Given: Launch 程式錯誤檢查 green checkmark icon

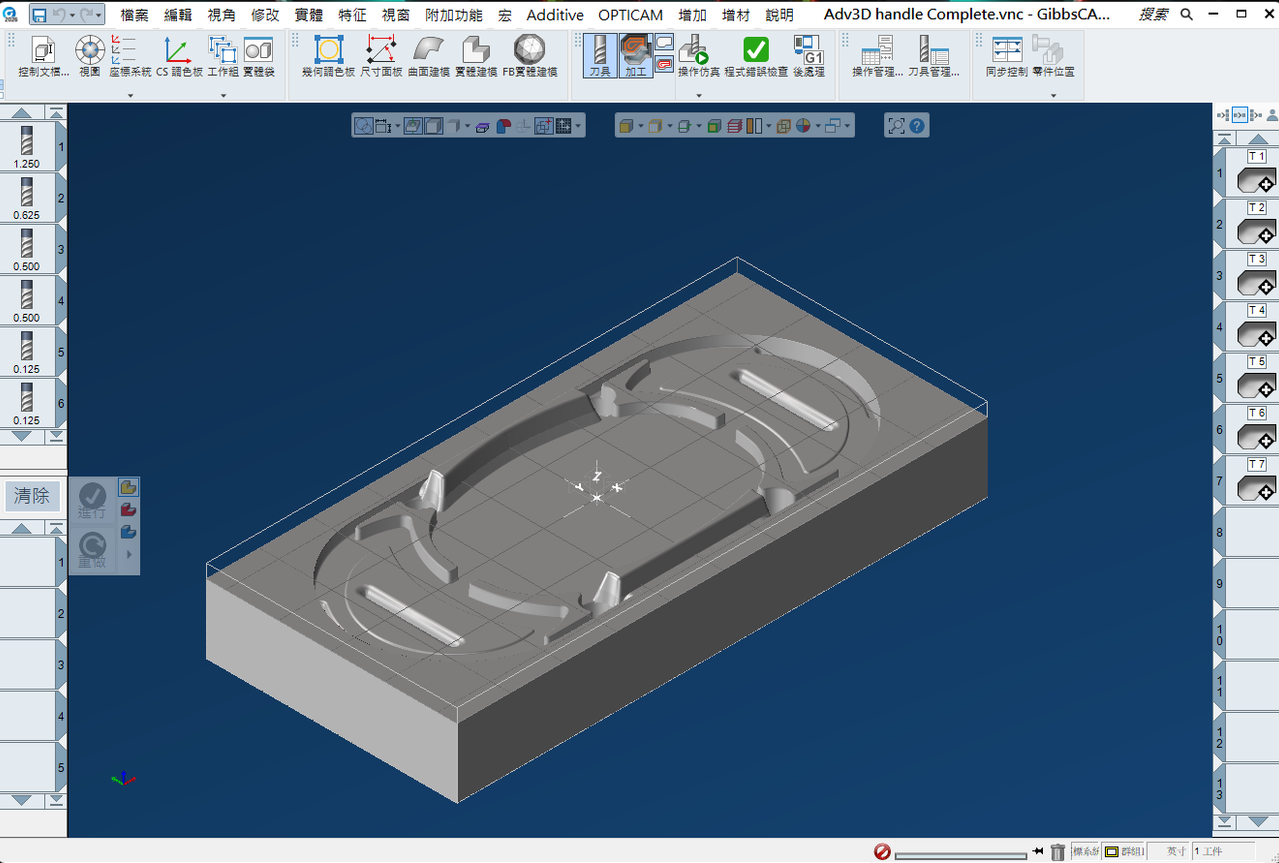Looking at the screenshot, I should 756,56.
